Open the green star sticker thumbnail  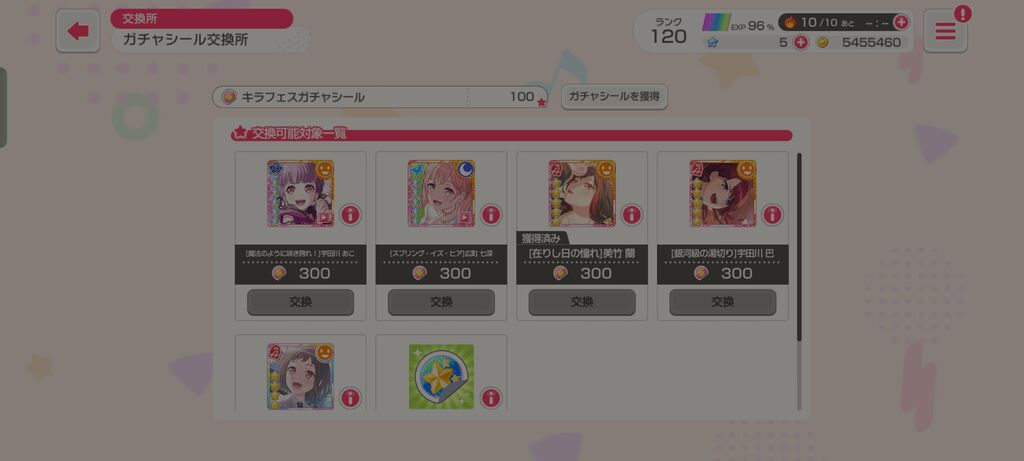pos(441,377)
